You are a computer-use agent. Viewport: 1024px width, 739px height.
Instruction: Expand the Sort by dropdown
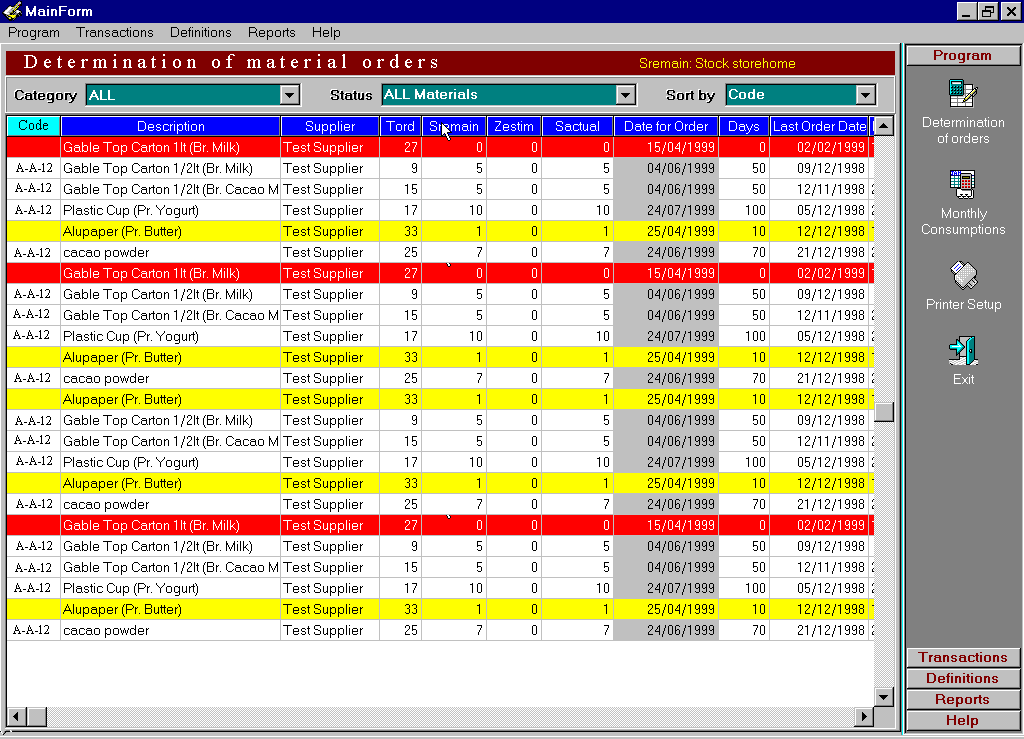point(866,95)
